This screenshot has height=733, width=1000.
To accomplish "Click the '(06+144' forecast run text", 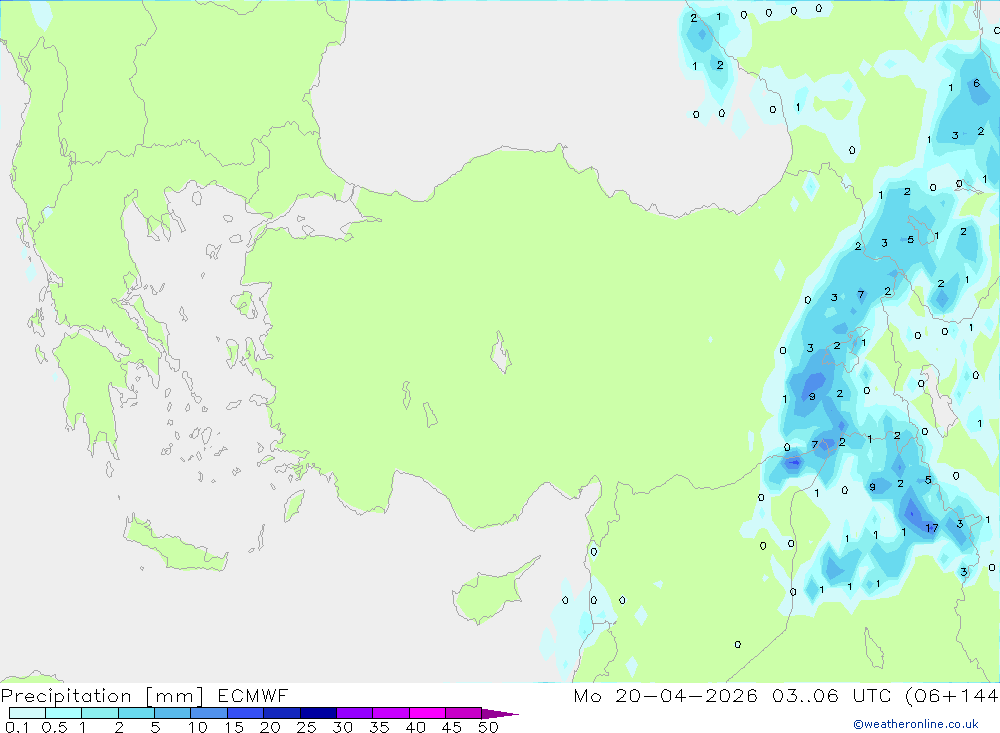I will (952, 695).
